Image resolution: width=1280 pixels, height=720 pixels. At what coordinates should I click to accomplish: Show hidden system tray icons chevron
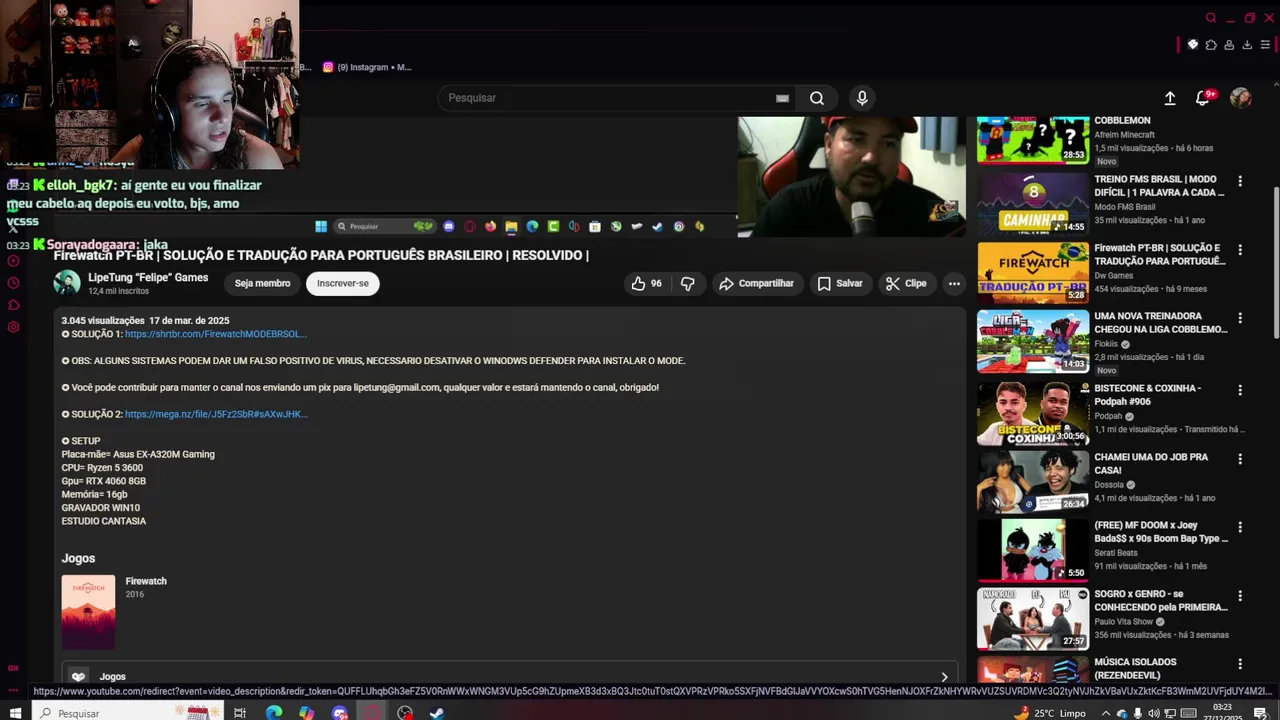pyautogui.click(x=1106, y=714)
